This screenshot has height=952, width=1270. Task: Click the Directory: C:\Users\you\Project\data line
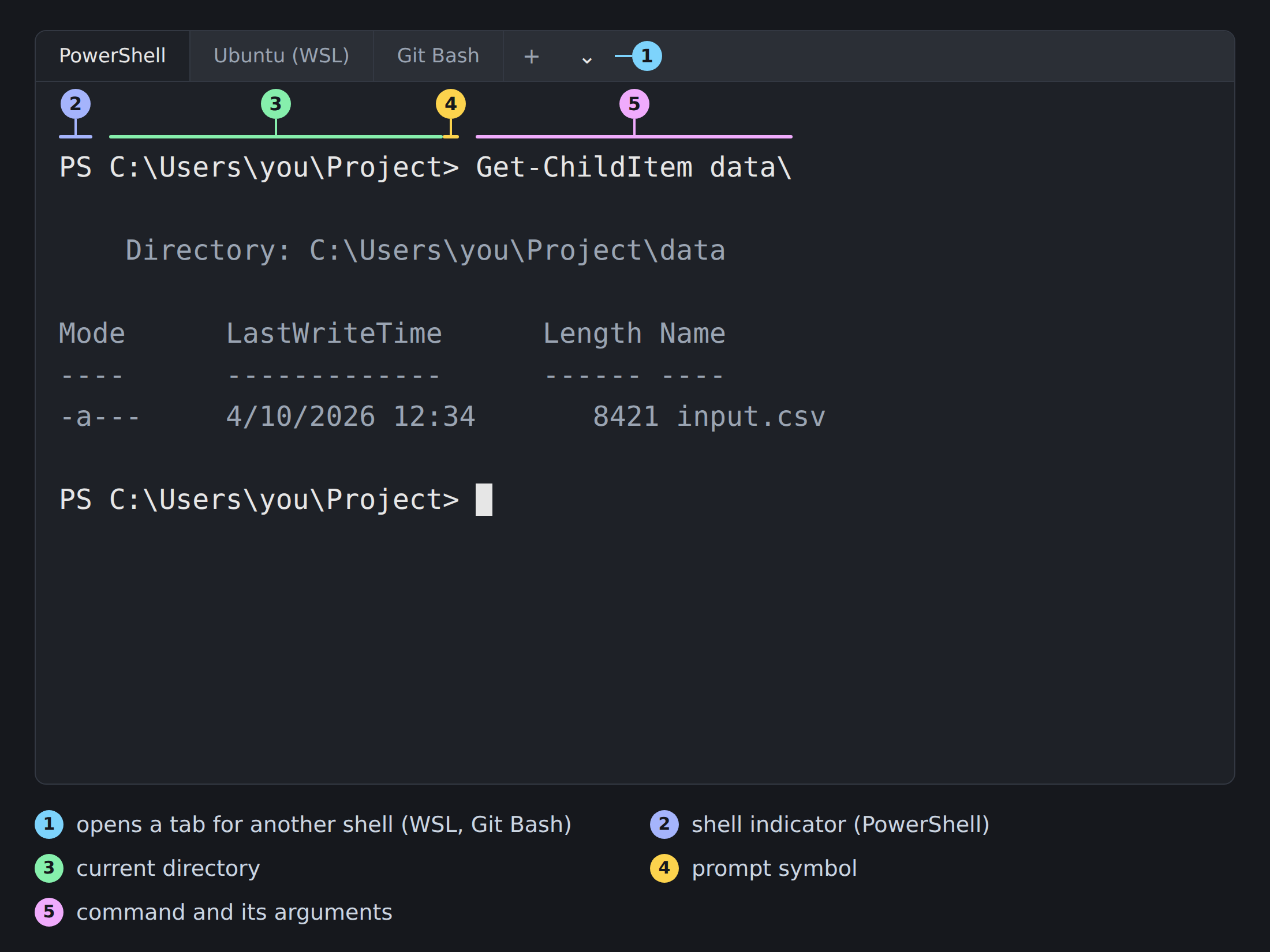pyautogui.click(x=425, y=250)
